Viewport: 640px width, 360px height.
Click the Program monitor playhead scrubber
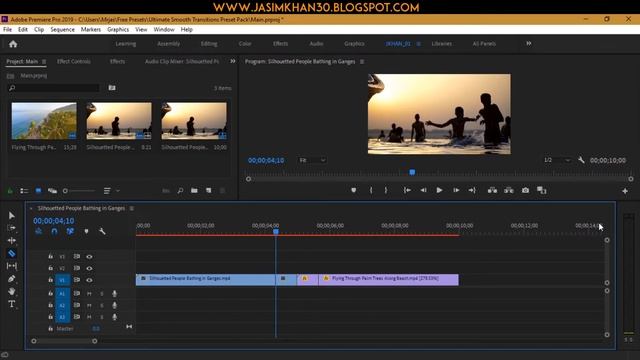[412, 172]
